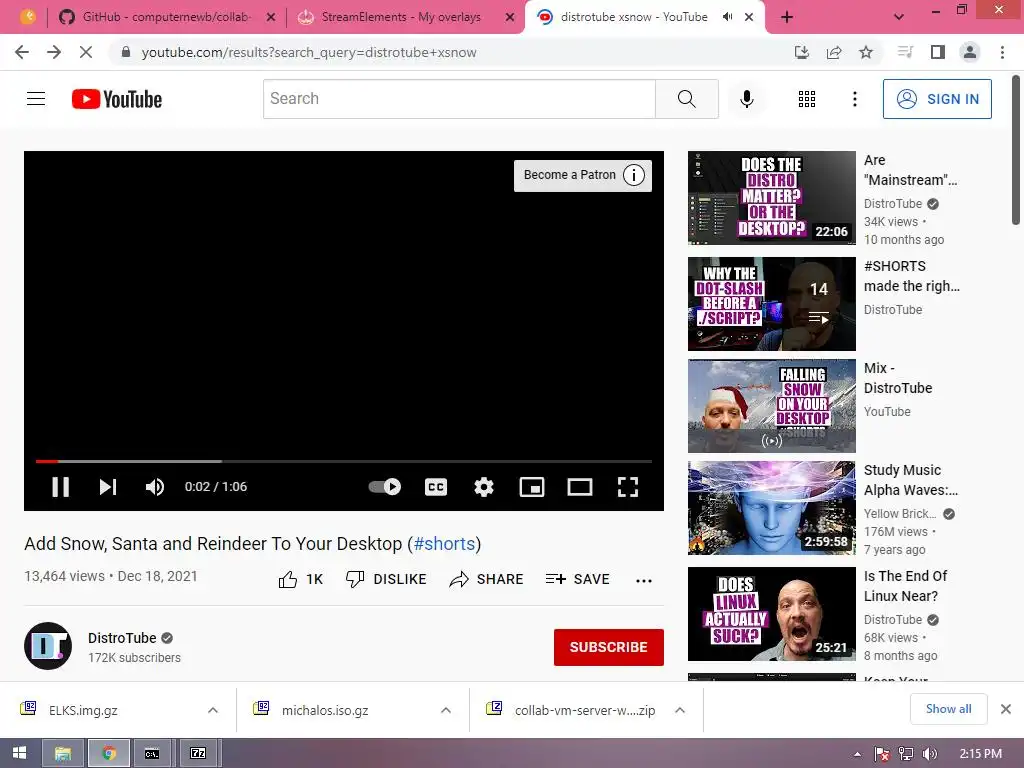This screenshot has width=1024, height=768.
Task: Go back to previous page
Action: (x=22, y=52)
